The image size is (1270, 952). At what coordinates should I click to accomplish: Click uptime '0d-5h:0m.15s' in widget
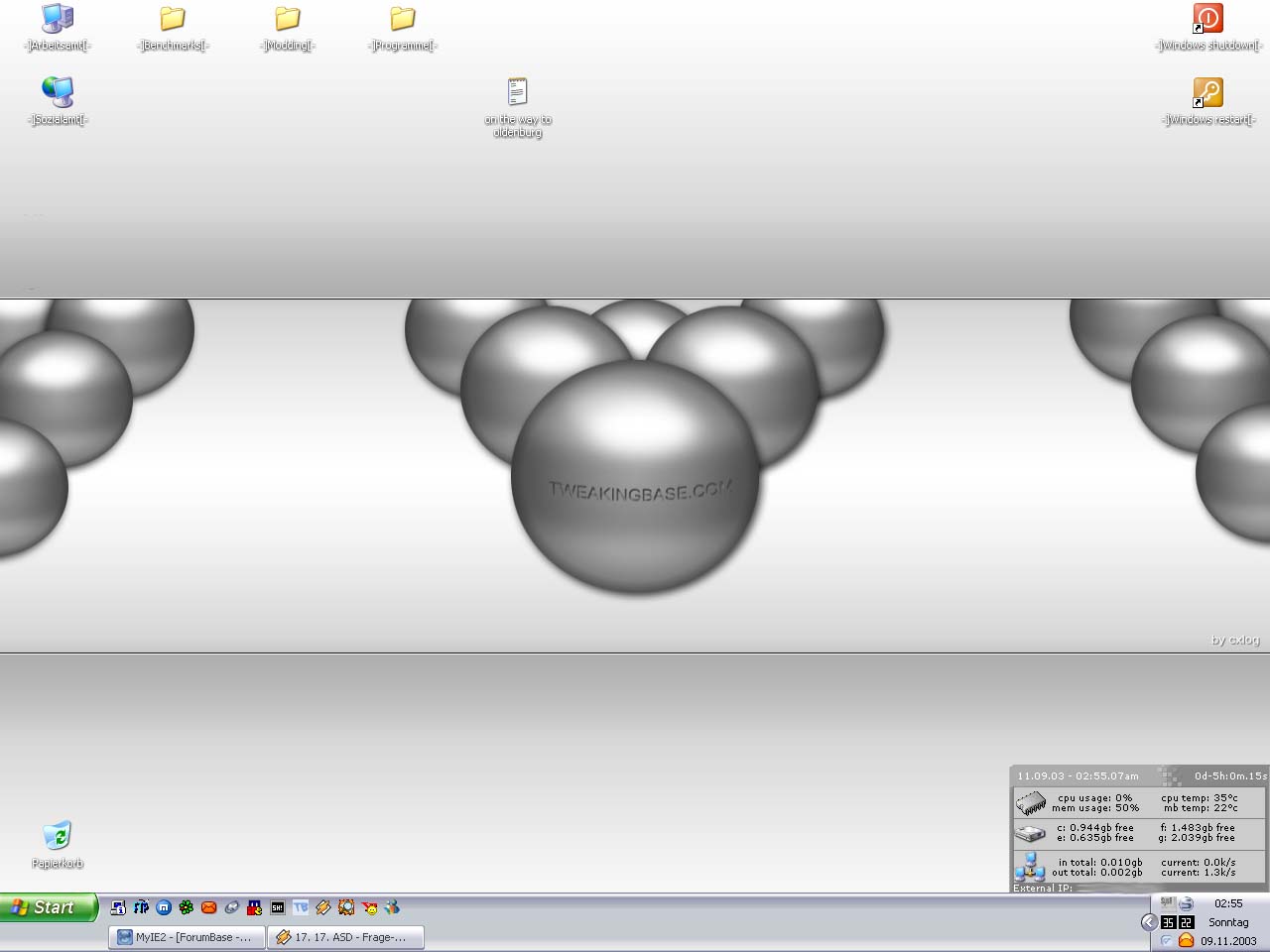tap(1230, 775)
